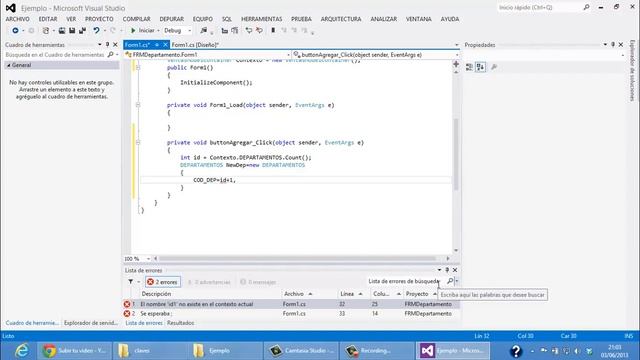Click the error list filter funnel icon
This screenshot has width=640, height=360.
131,282
